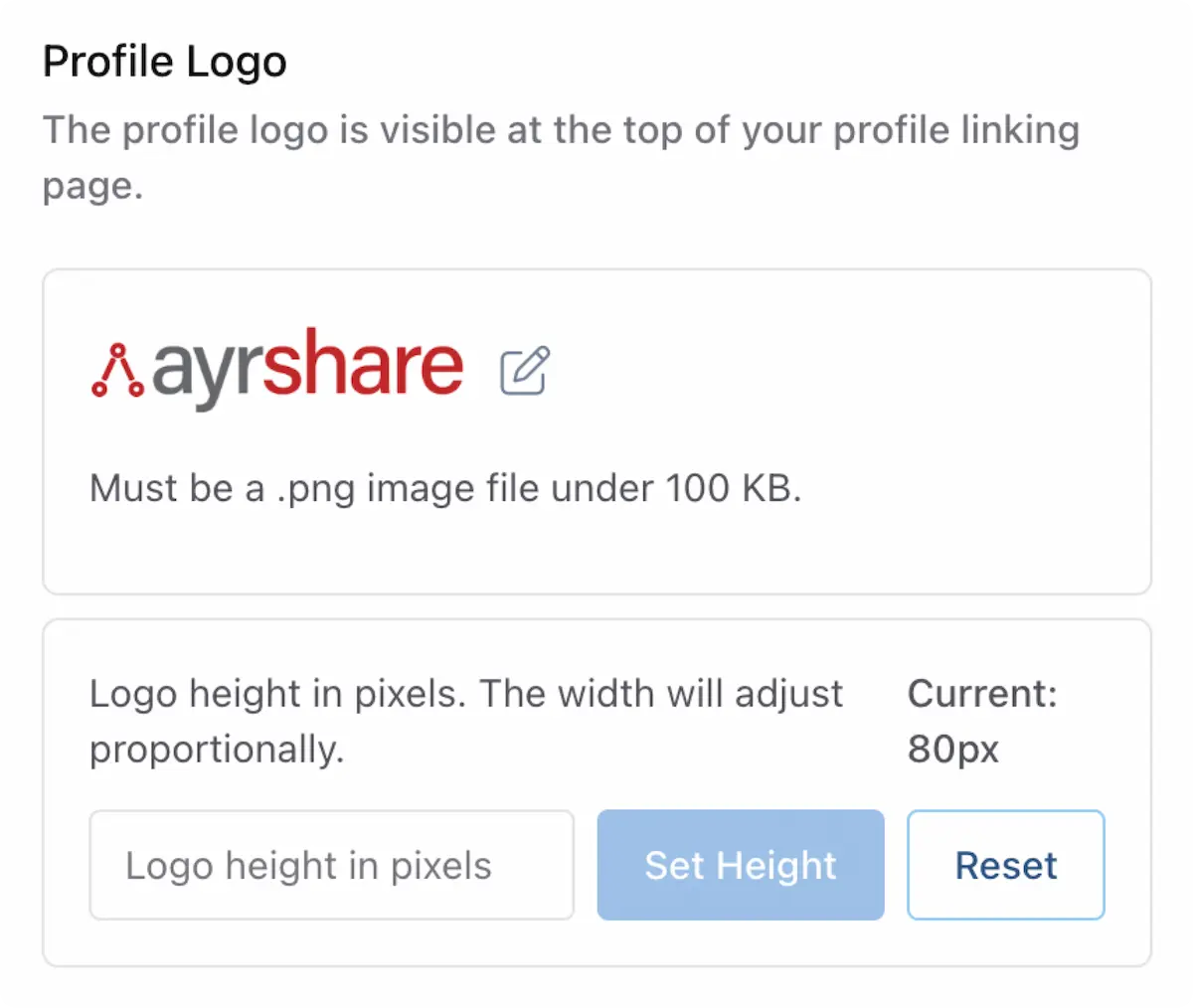Apply new height with Set Height

point(740,864)
